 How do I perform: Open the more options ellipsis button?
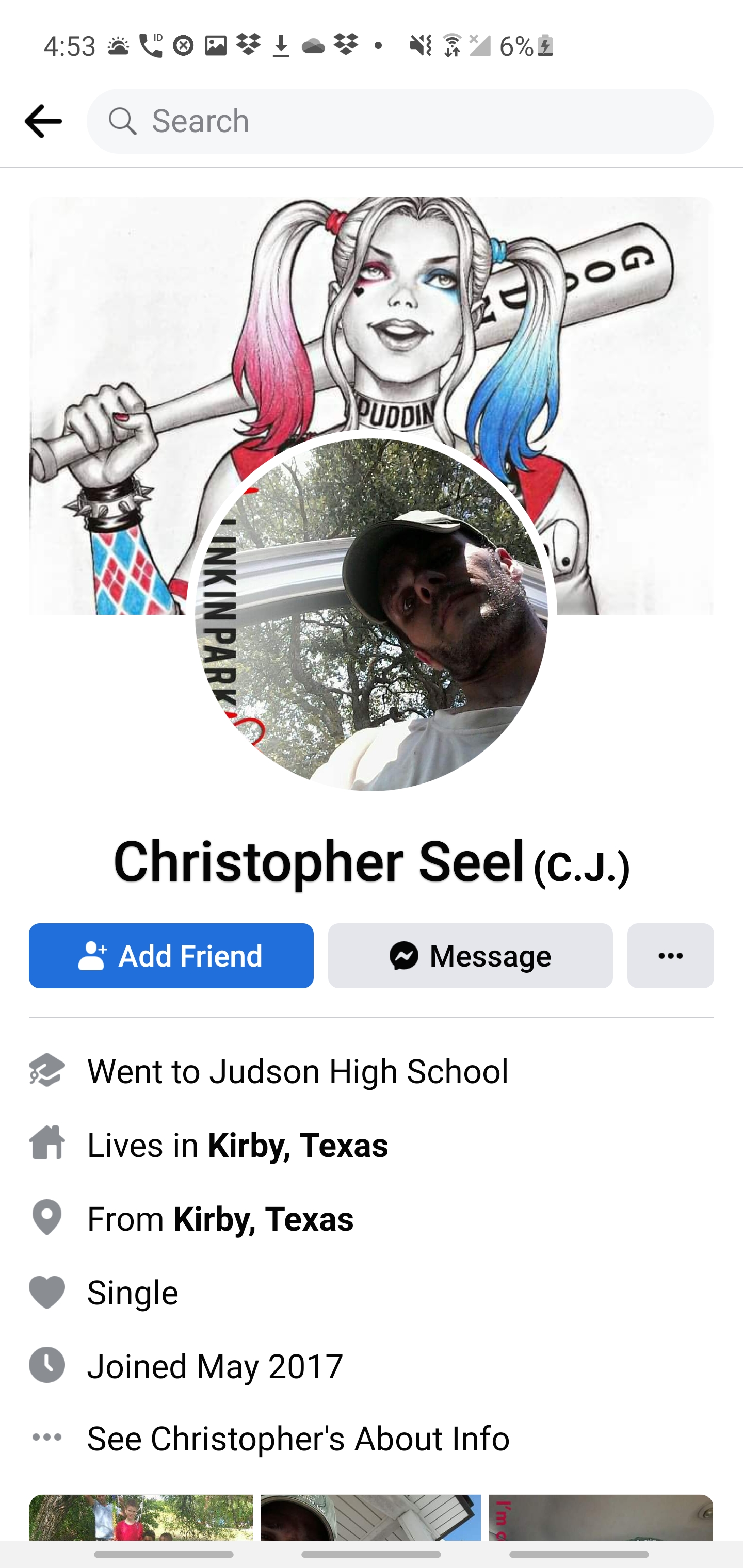point(671,956)
